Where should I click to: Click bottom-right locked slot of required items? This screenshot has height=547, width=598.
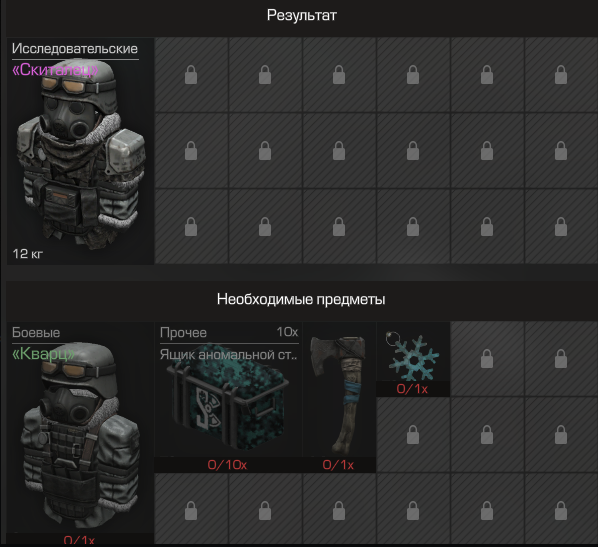561,510
